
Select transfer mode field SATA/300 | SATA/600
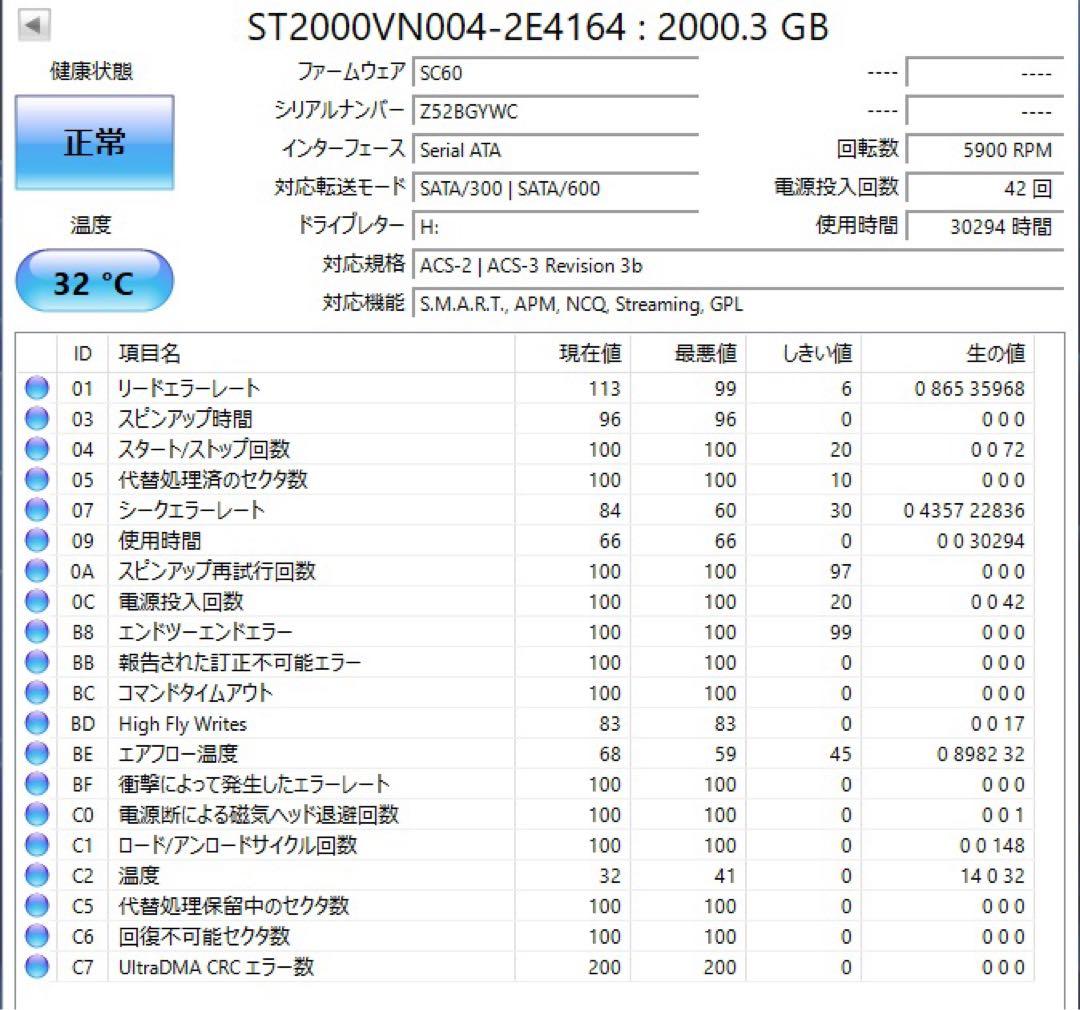coord(555,188)
